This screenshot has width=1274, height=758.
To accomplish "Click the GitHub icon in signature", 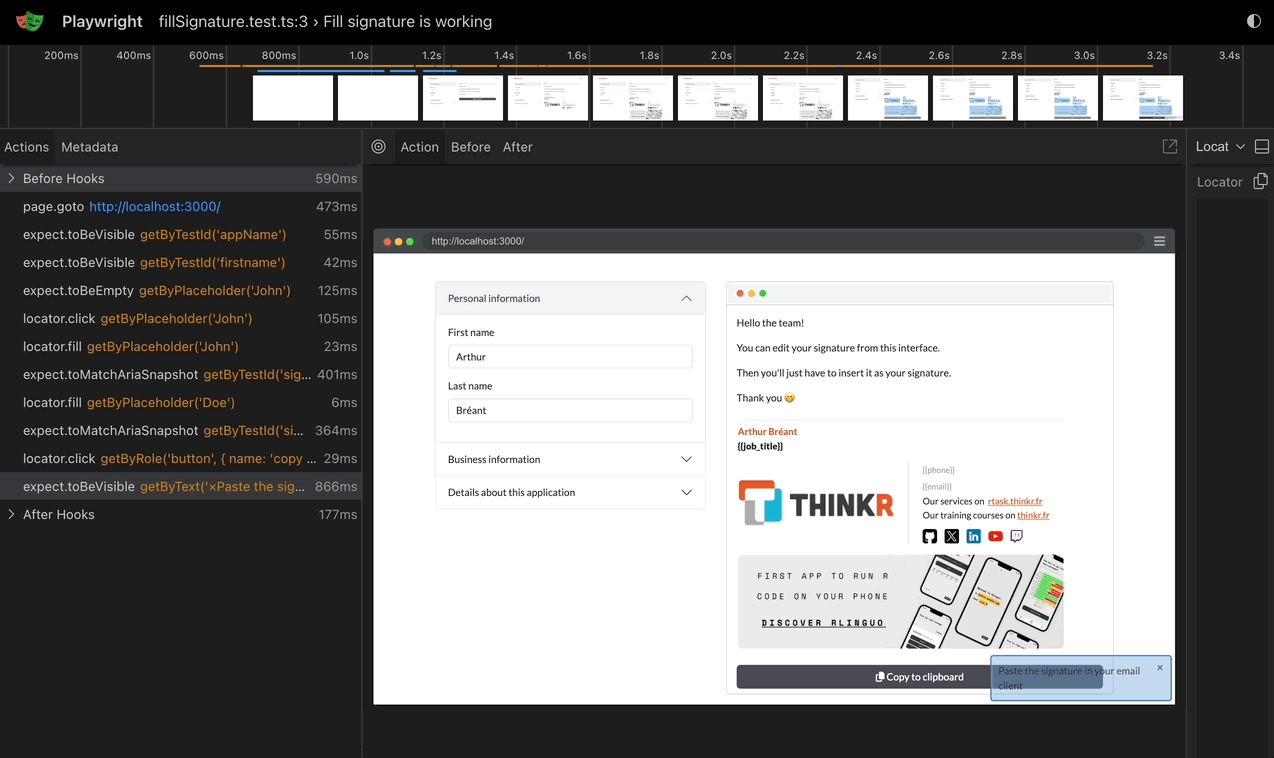I will (x=929, y=536).
